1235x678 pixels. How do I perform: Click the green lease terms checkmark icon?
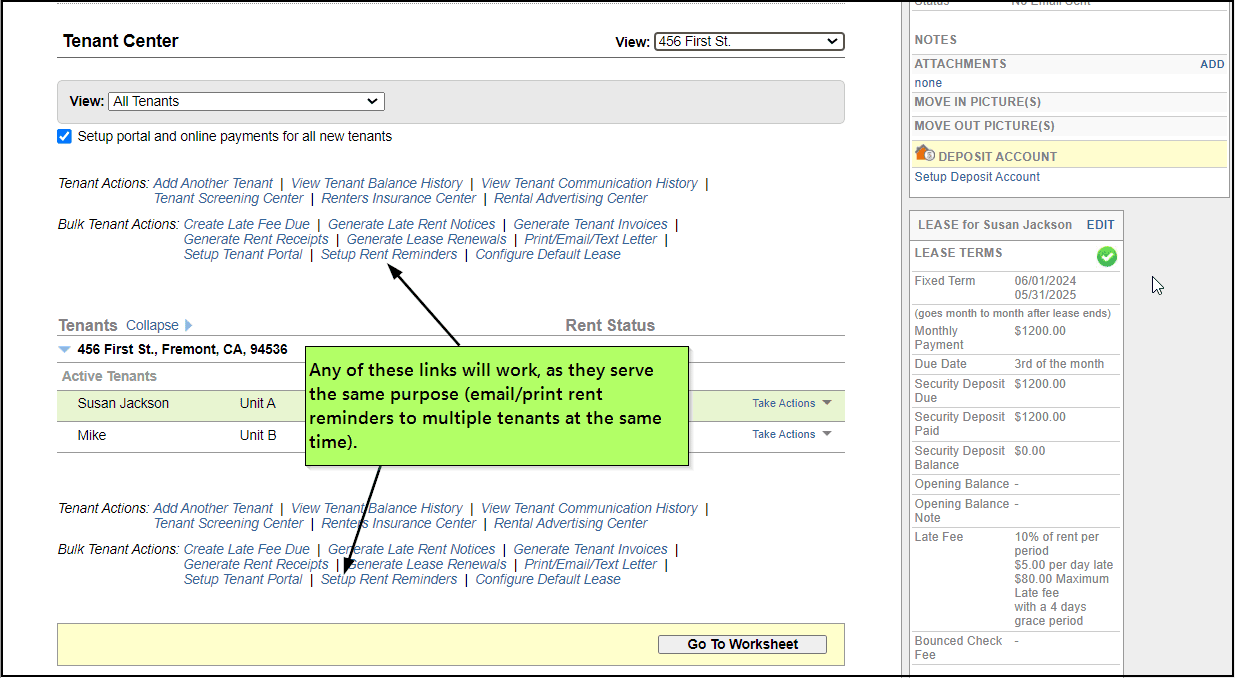1106,257
